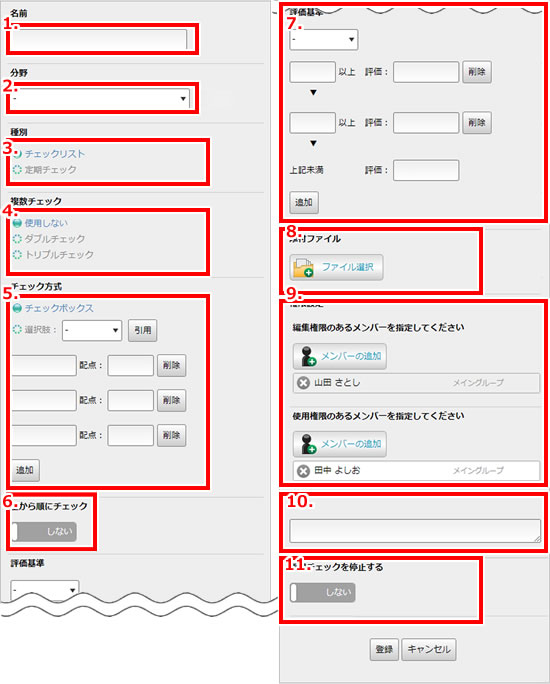Image resolution: width=550 pixels, height=684 pixels.
Task: Open 評価基準 dropdown in right panel
Action: pyautogui.click(x=324, y=40)
